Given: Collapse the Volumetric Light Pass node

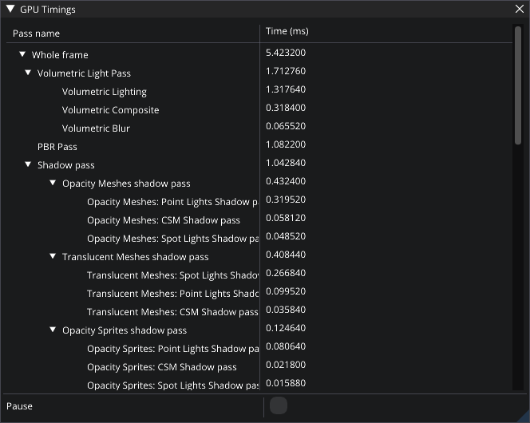Looking at the screenshot, I should tap(28, 73).
